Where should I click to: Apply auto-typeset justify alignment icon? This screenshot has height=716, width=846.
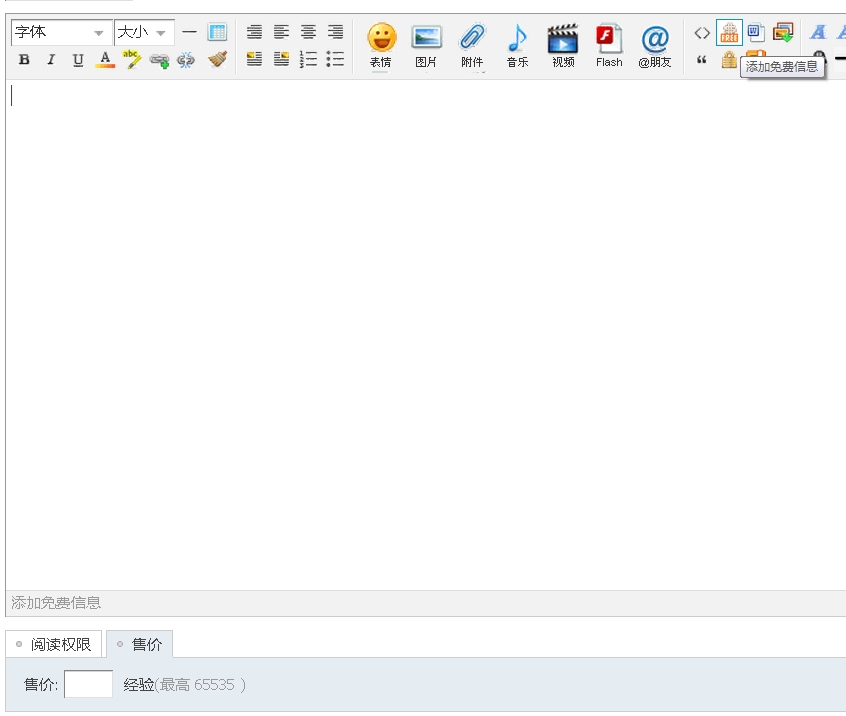254,32
